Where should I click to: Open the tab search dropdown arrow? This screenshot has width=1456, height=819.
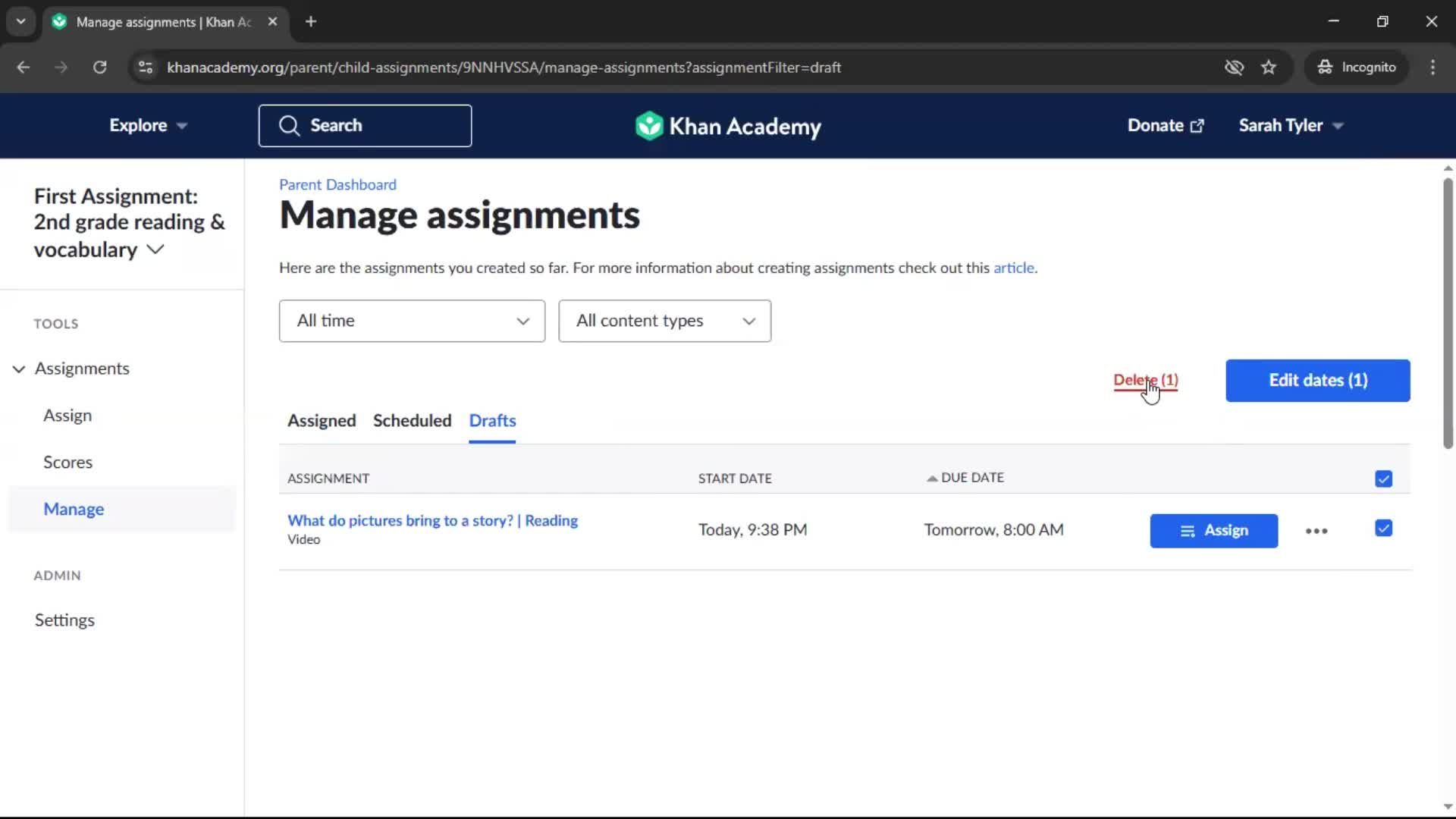[x=20, y=21]
